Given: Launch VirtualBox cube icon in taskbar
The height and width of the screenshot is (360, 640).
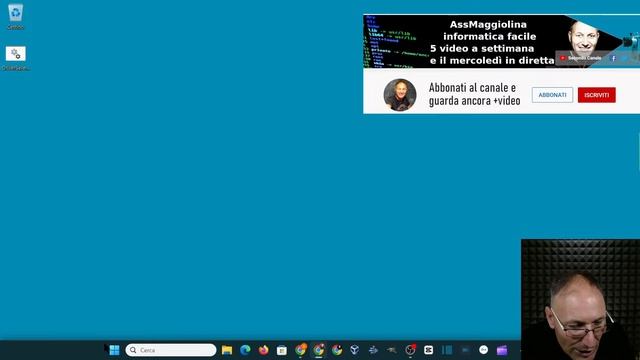Looking at the screenshot, I should 355,350.
